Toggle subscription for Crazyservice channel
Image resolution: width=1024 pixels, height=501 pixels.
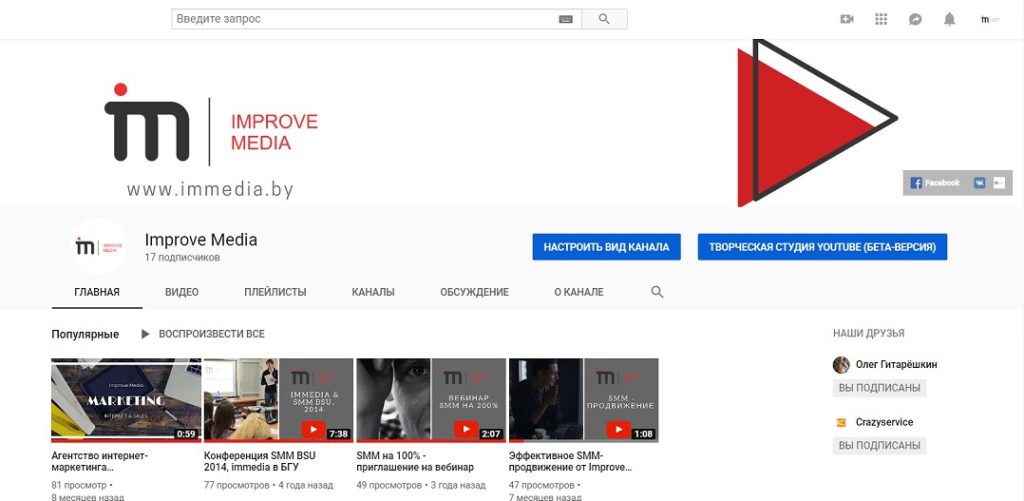coord(879,446)
